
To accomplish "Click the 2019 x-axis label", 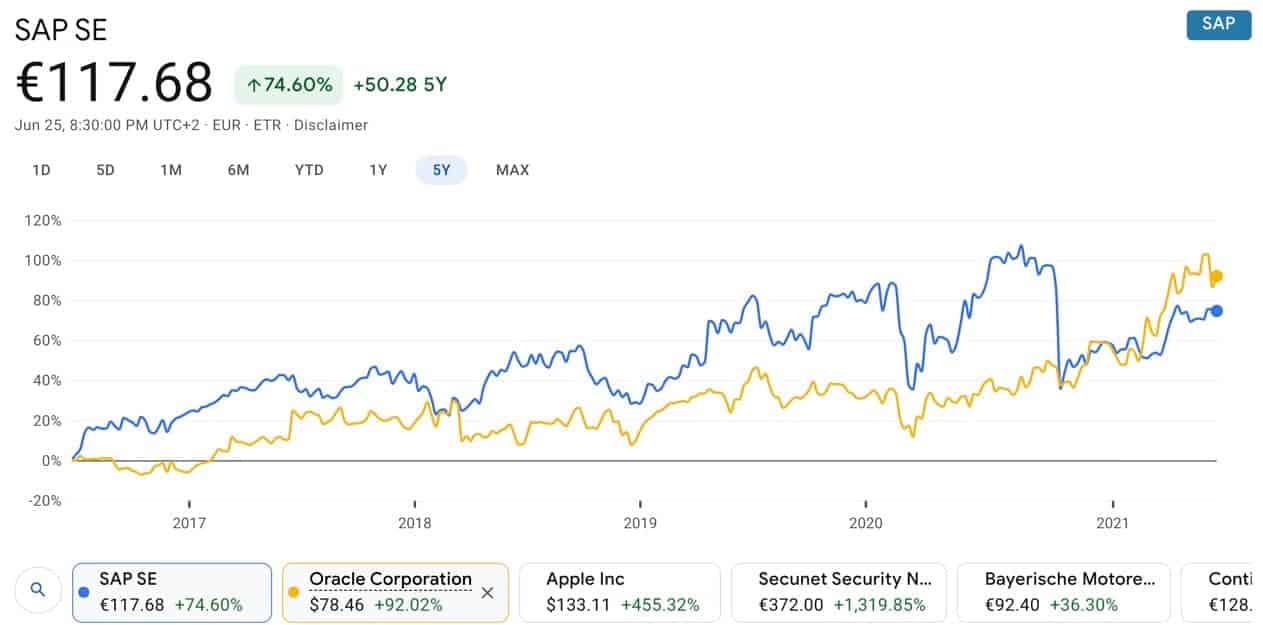I will (640, 524).
